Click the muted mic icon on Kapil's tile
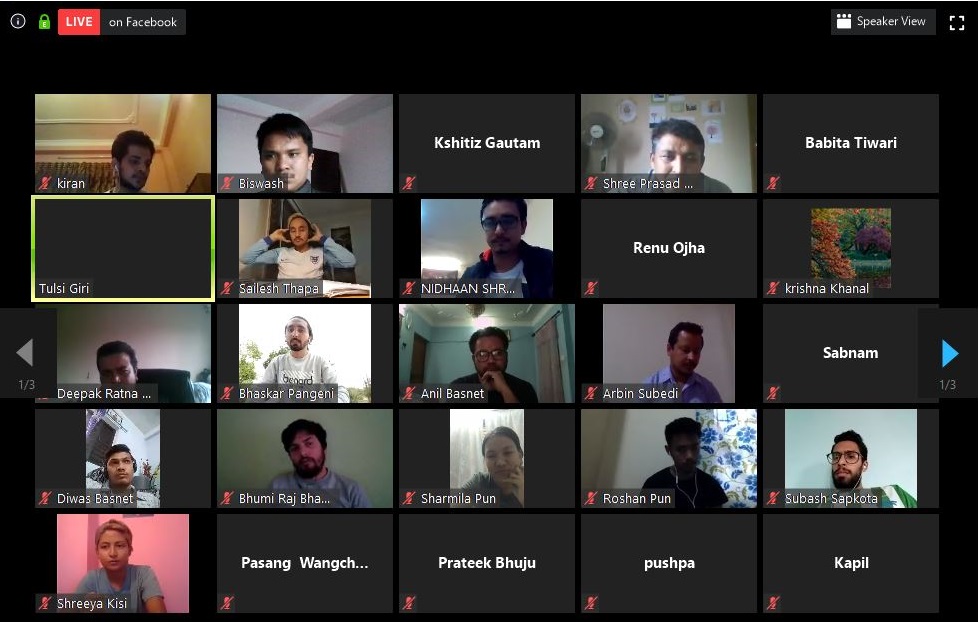Viewport: 978px width, 622px height. [773, 603]
